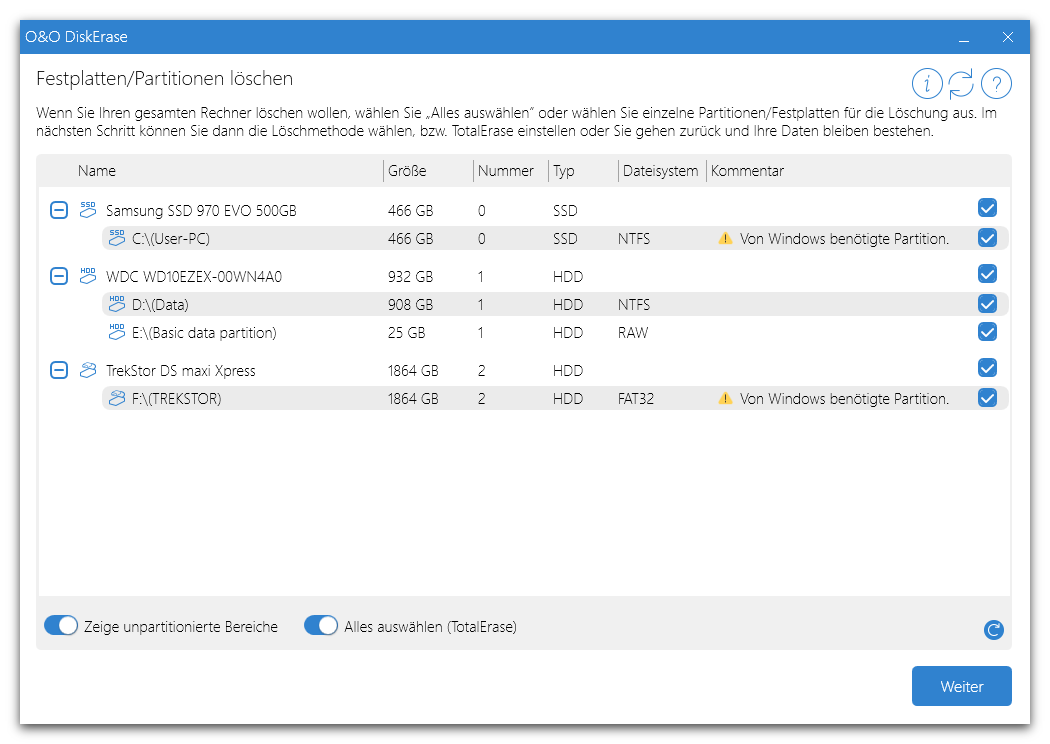Click the 25 GB size value
The width and height of the screenshot is (1050, 744).
pyautogui.click(x=406, y=333)
